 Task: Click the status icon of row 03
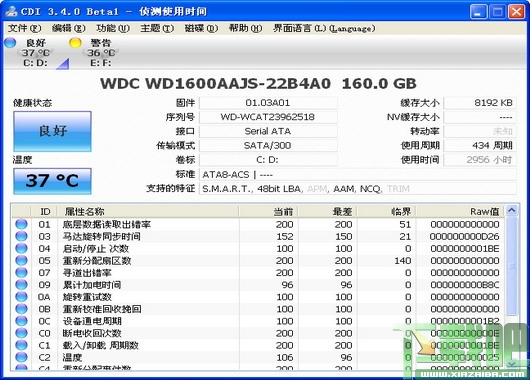click(21, 236)
